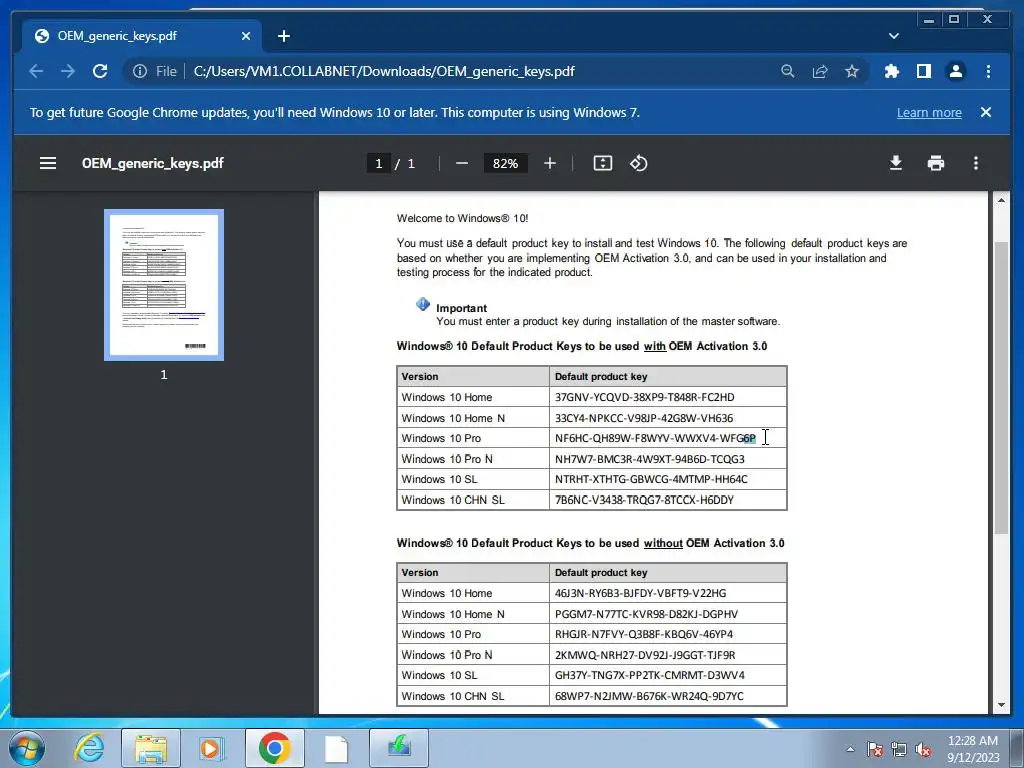Zoom in the PDF with the plus button

point(550,163)
